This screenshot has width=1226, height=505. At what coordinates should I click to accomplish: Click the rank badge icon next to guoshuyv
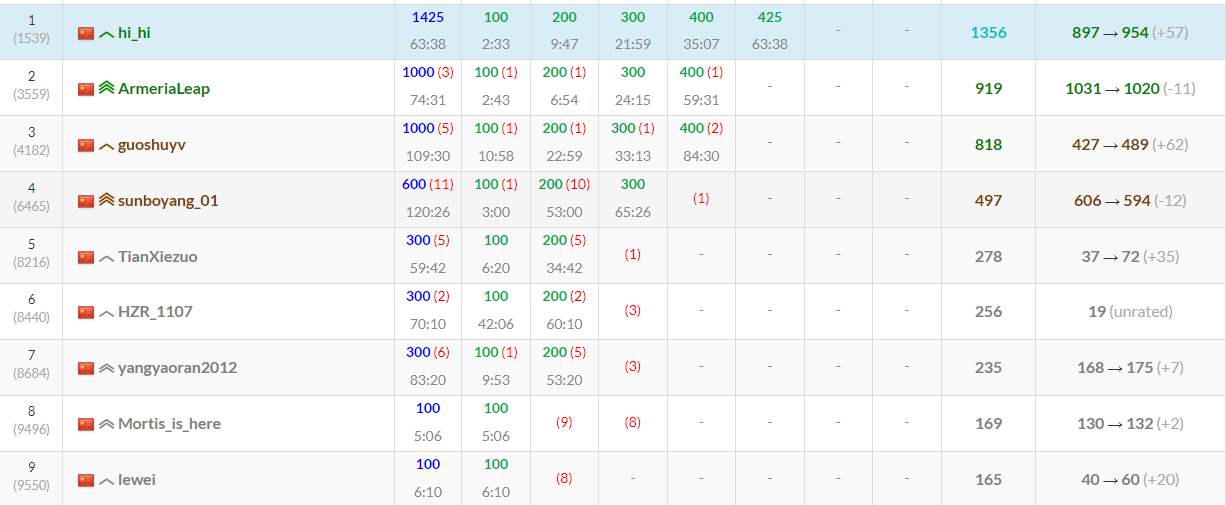[106, 145]
